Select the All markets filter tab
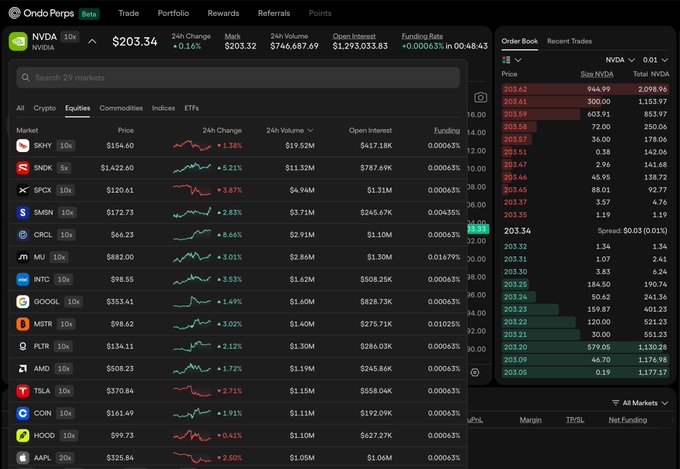 point(20,108)
